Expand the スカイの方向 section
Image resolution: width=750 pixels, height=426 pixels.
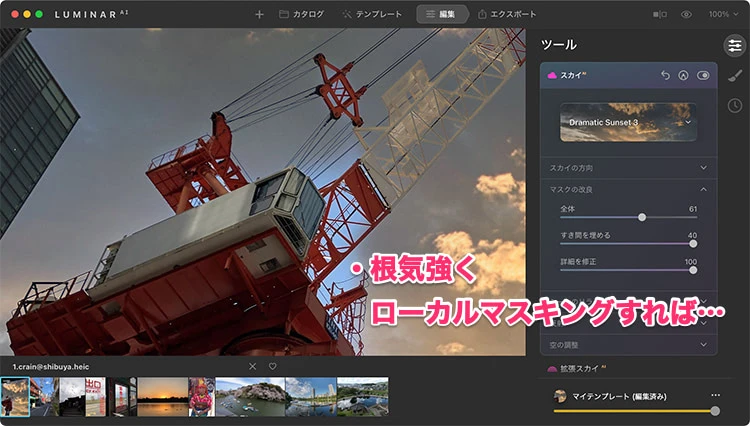click(x=703, y=168)
